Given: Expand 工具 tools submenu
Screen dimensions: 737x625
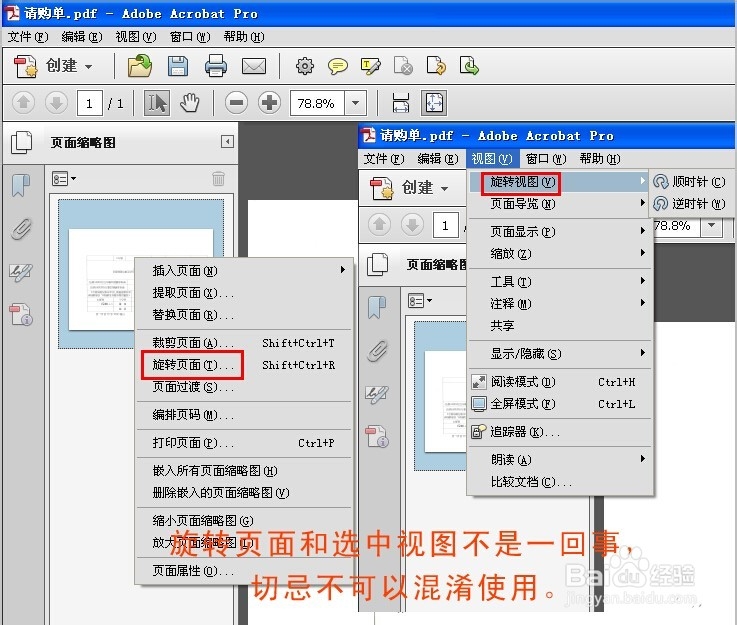Looking at the screenshot, I should [x=559, y=282].
